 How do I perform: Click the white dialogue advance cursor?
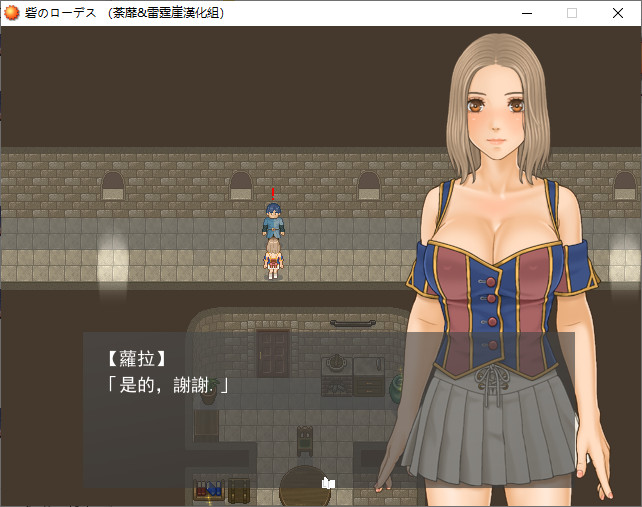pyautogui.click(x=328, y=482)
